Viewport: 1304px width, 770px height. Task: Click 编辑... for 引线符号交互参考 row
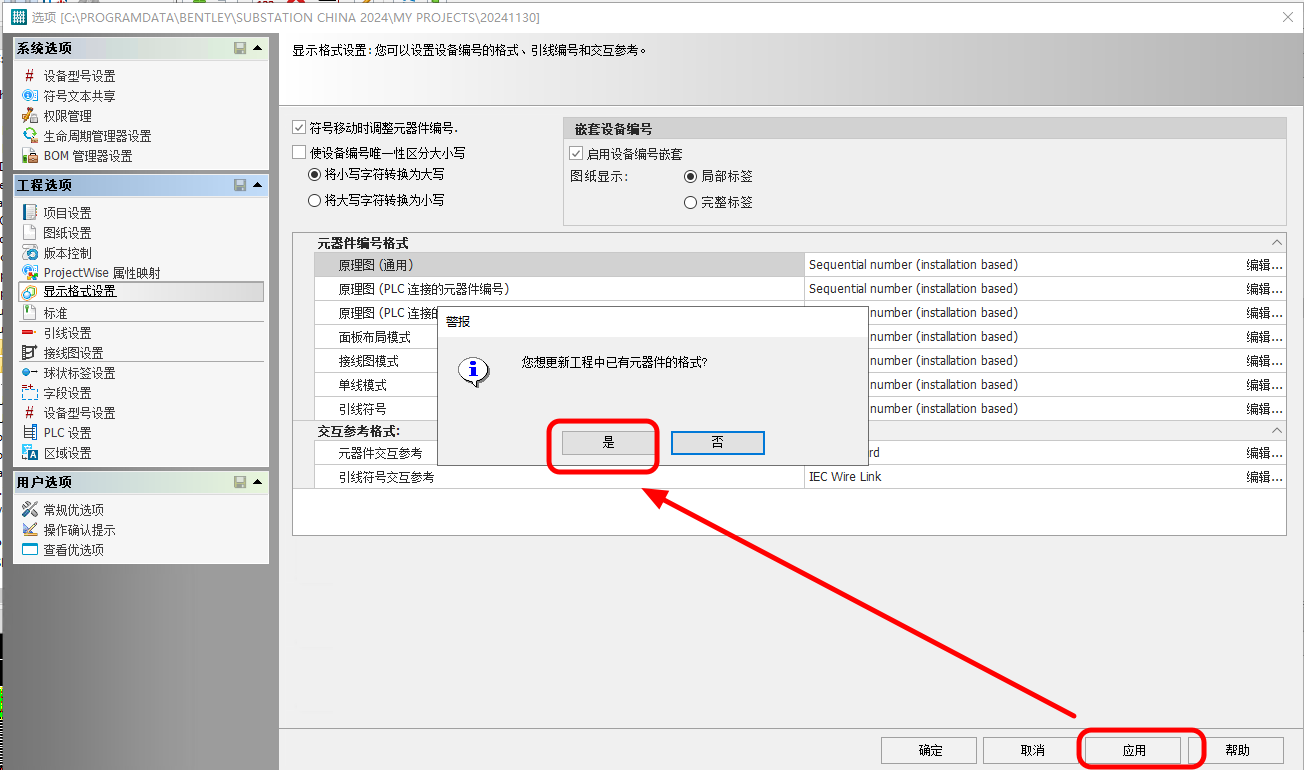(1264, 477)
